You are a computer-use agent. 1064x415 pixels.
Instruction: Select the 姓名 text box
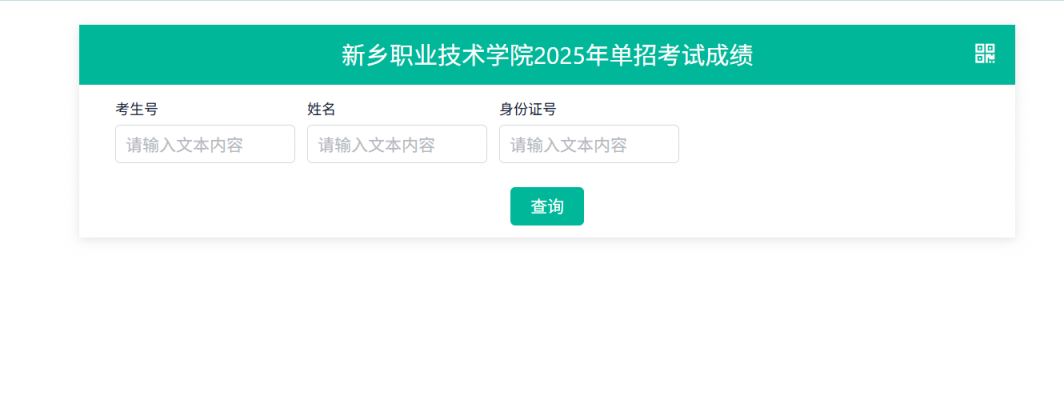pos(397,144)
